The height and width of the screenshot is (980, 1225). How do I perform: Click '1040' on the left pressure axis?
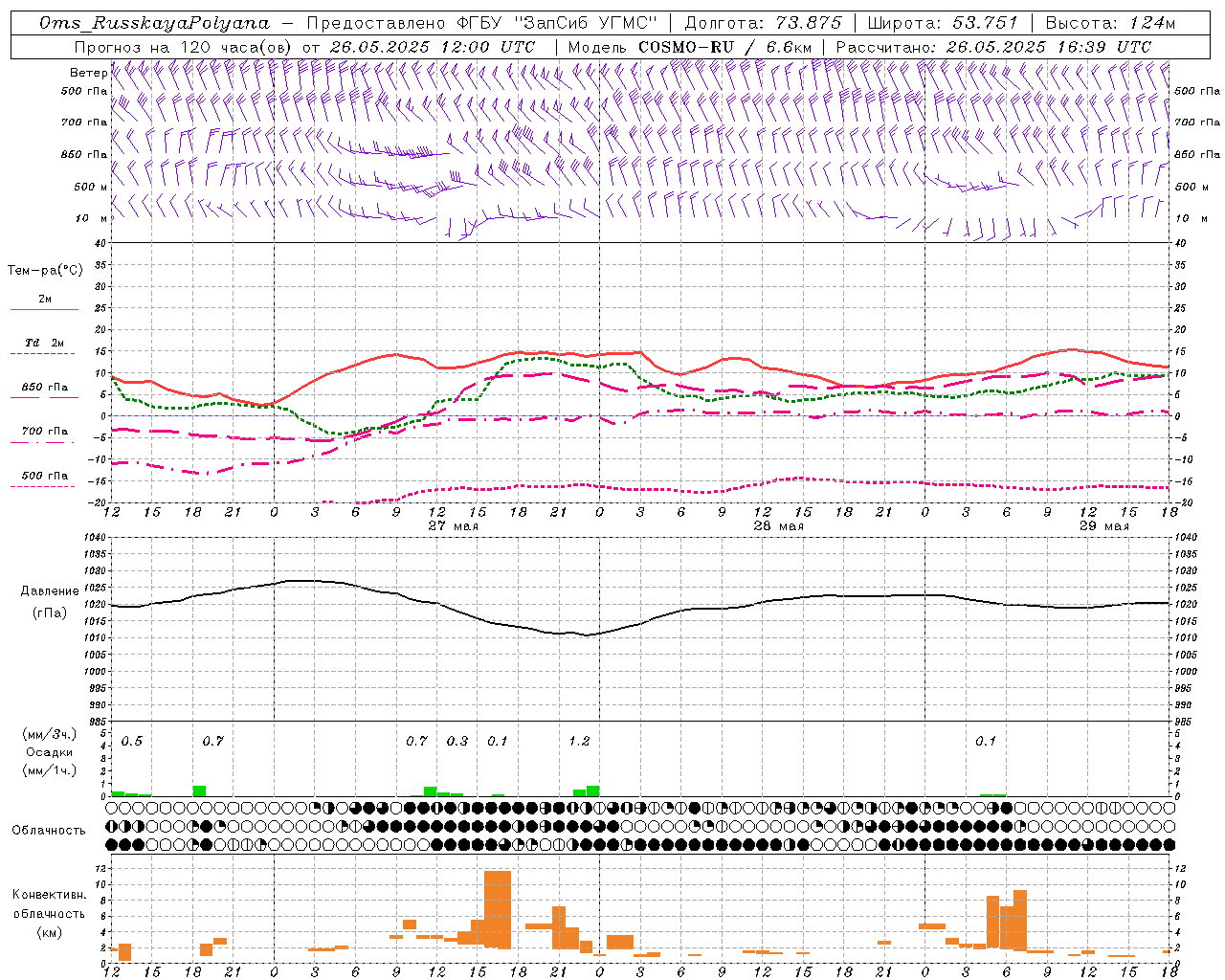95,538
